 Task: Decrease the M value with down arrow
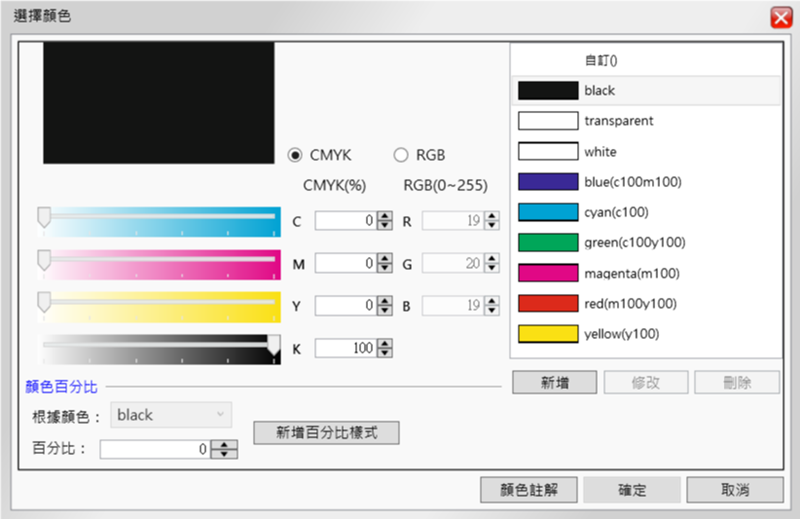tap(385, 268)
